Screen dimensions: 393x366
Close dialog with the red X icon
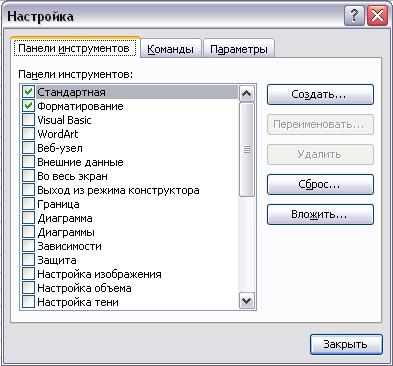tap(377, 16)
